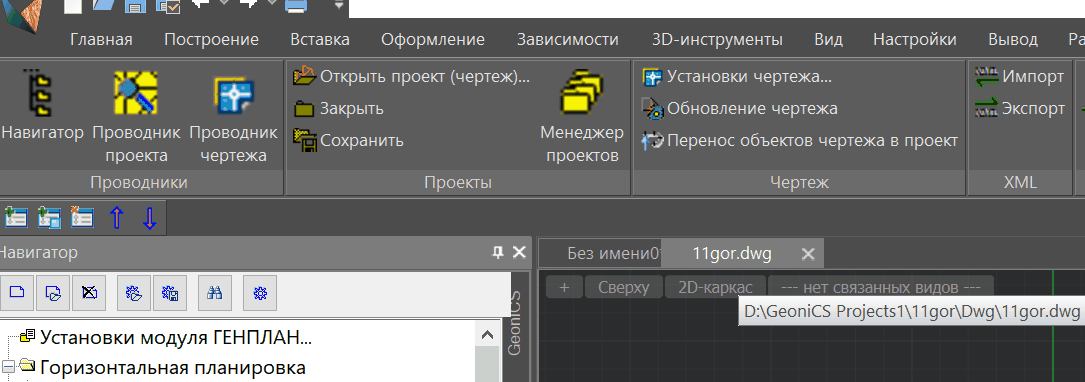This screenshot has height=382, width=1085.
Task: Click the crossed-out icon in Навигатор toolbar
Action: (x=89, y=293)
